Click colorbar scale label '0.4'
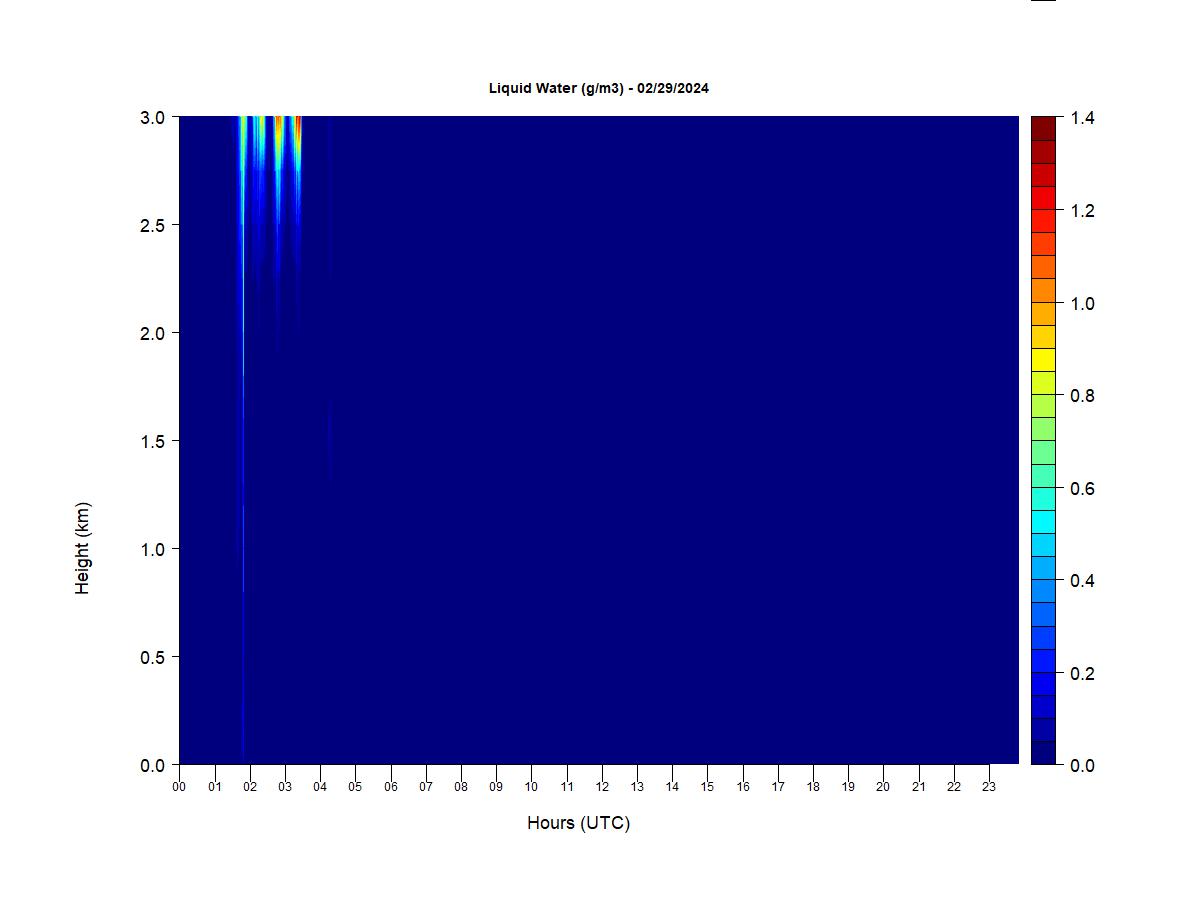 1082,581
